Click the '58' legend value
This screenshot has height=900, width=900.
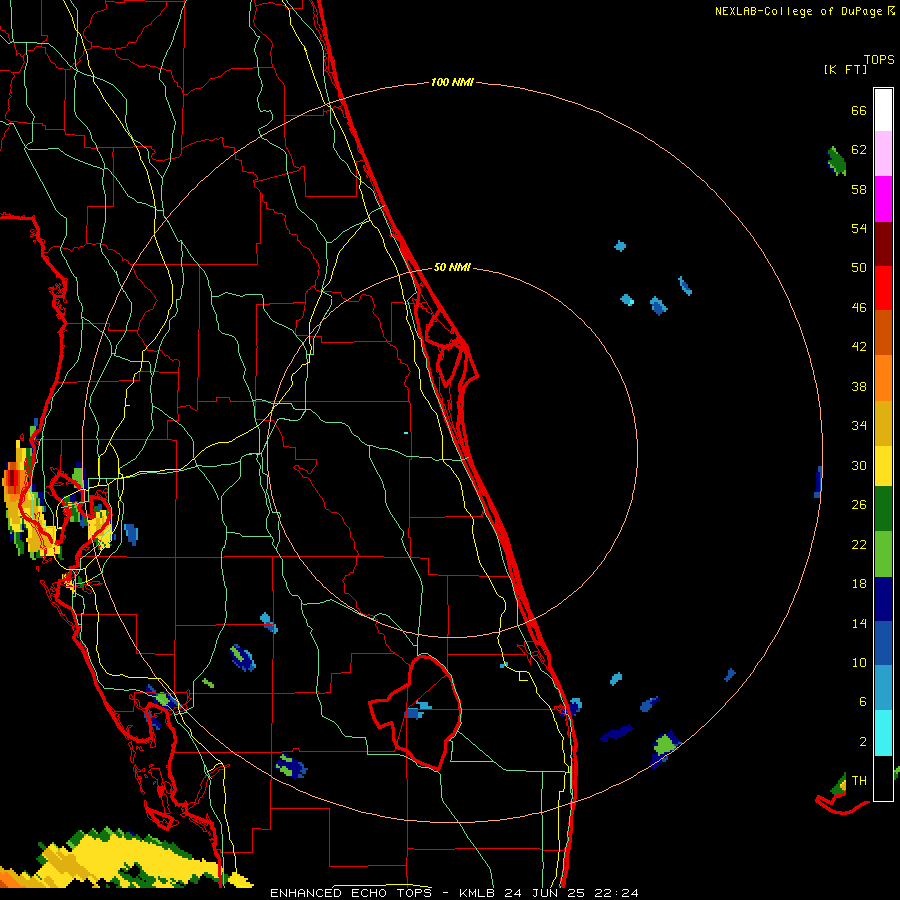tap(859, 189)
